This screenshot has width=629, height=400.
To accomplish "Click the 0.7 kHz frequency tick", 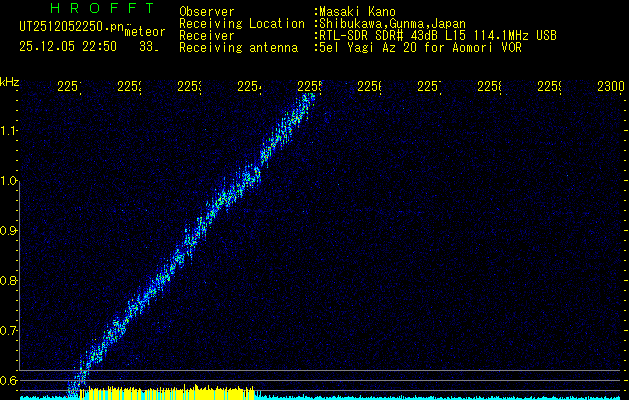I will coord(10,329).
